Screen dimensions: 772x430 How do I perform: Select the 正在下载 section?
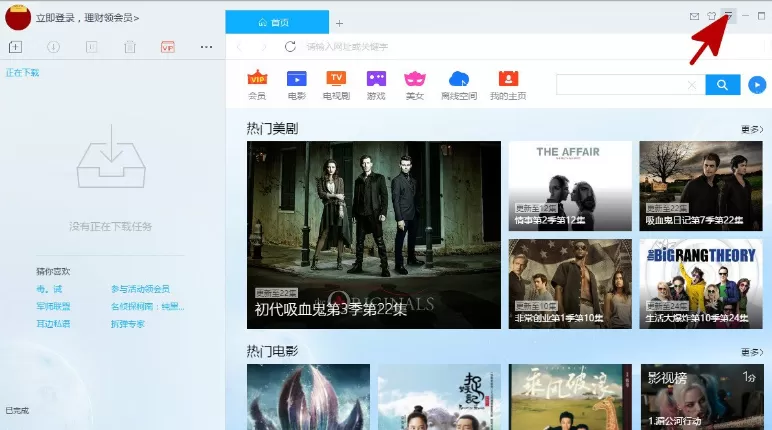coord(22,73)
